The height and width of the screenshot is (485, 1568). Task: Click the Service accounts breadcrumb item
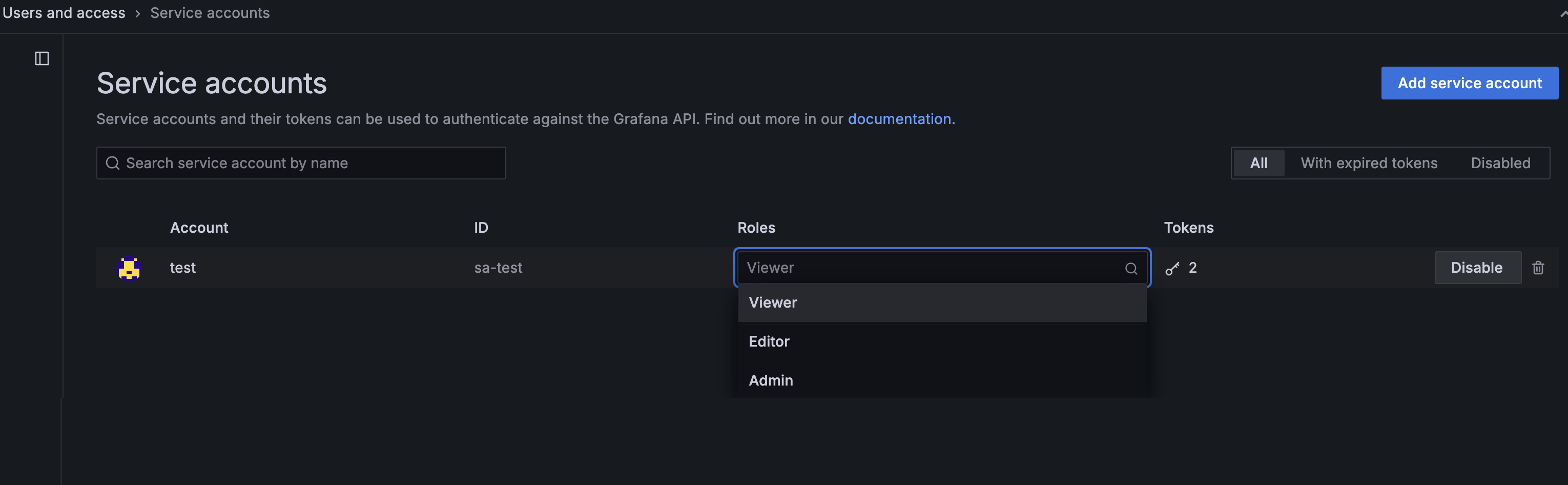pyautogui.click(x=210, y=12)
